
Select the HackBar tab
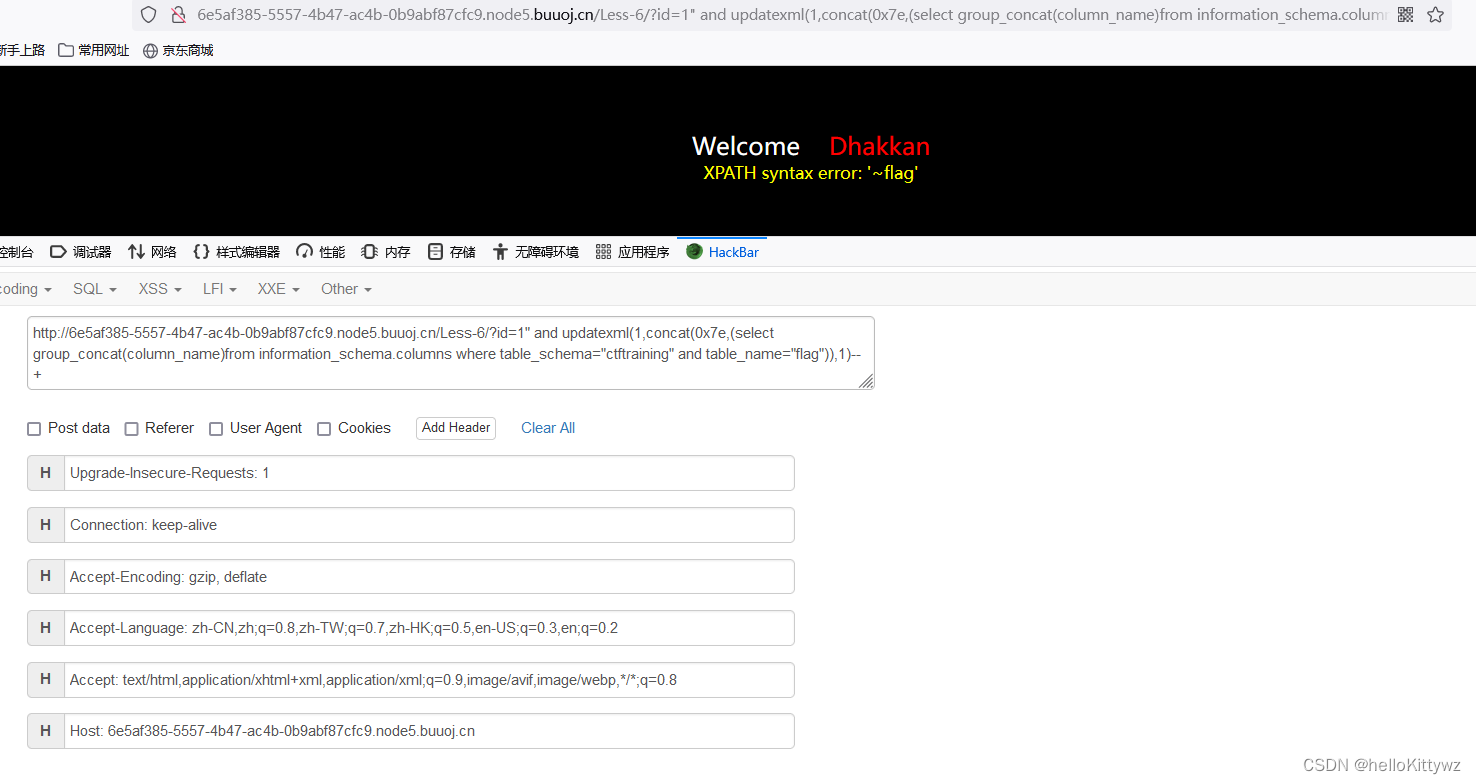tap(722, 252)
